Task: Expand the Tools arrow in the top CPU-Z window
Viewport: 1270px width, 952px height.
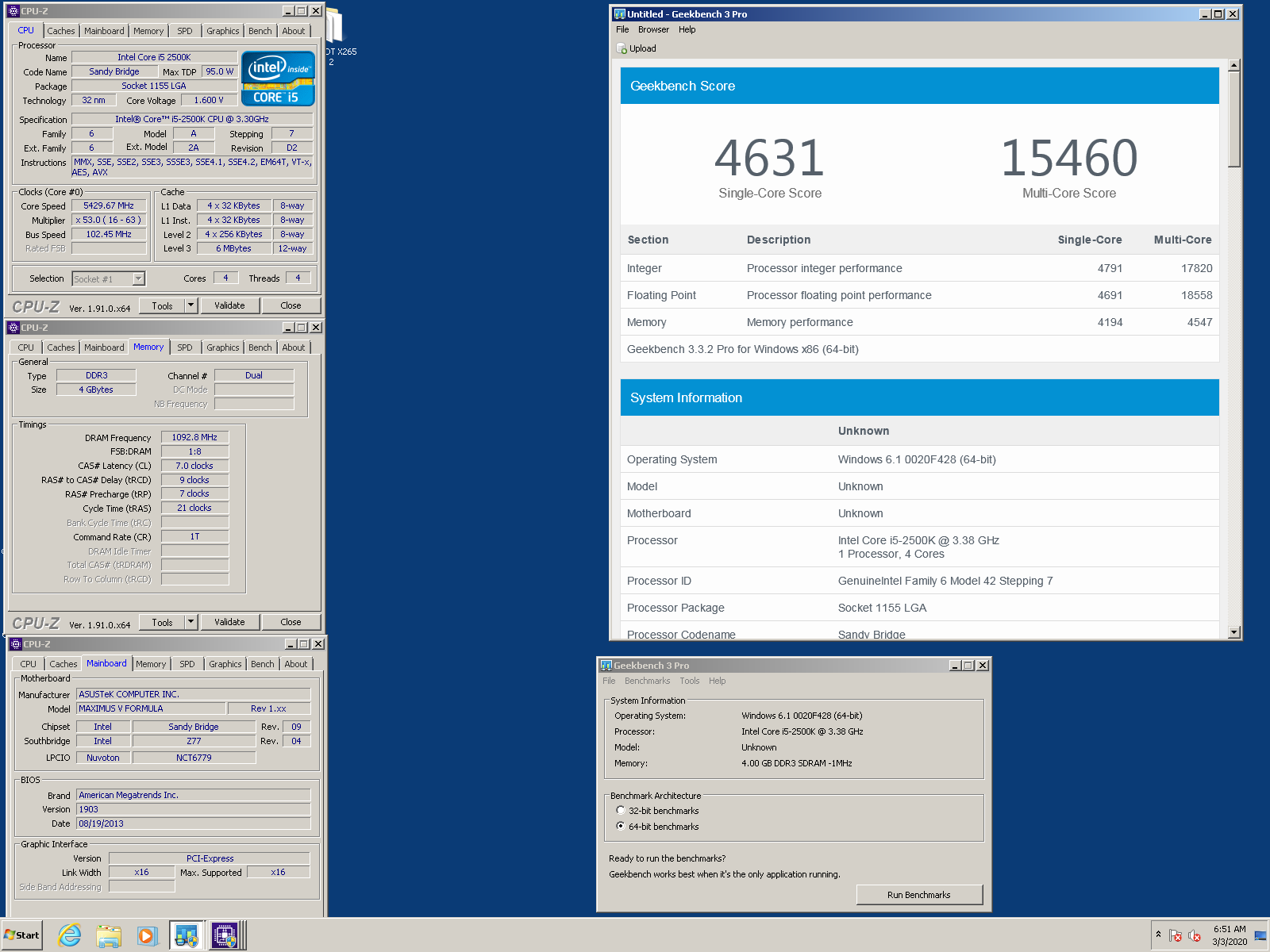Action: tap(190, 305)
